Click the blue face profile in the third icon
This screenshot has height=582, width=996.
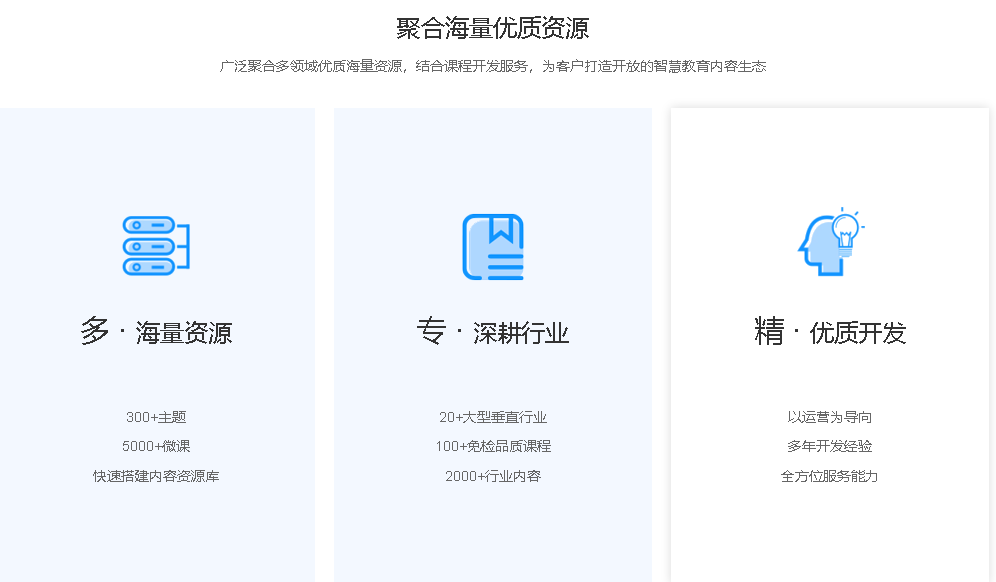coord(824,248)
